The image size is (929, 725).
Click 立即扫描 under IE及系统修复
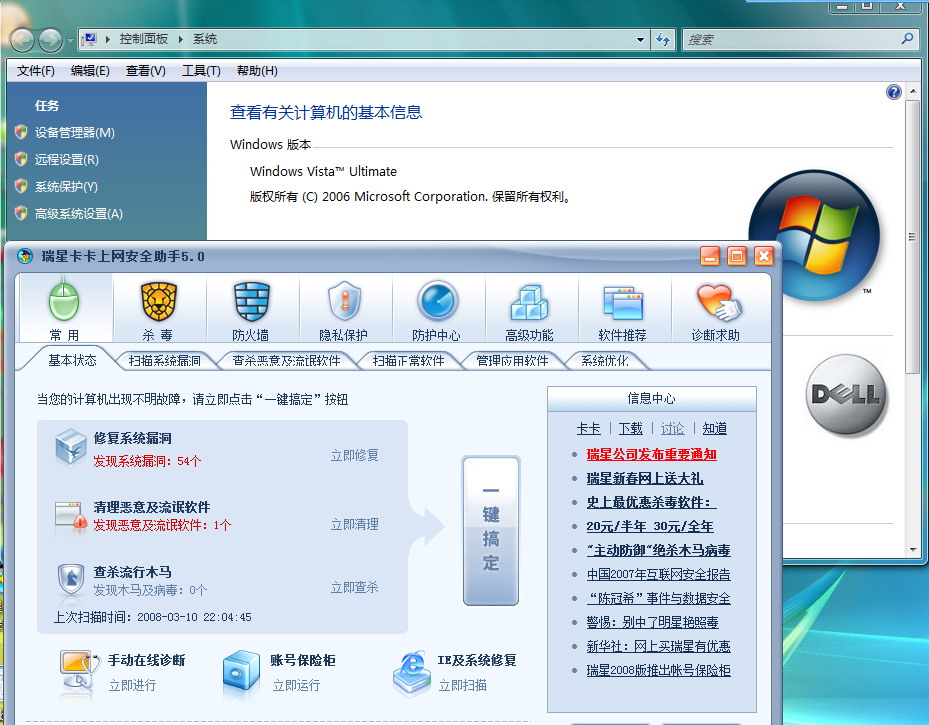[x=463, y=685]
